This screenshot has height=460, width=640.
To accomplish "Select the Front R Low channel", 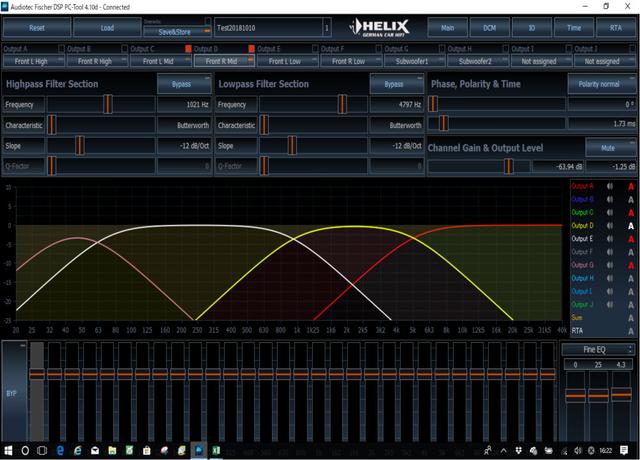I will point(351,61).
